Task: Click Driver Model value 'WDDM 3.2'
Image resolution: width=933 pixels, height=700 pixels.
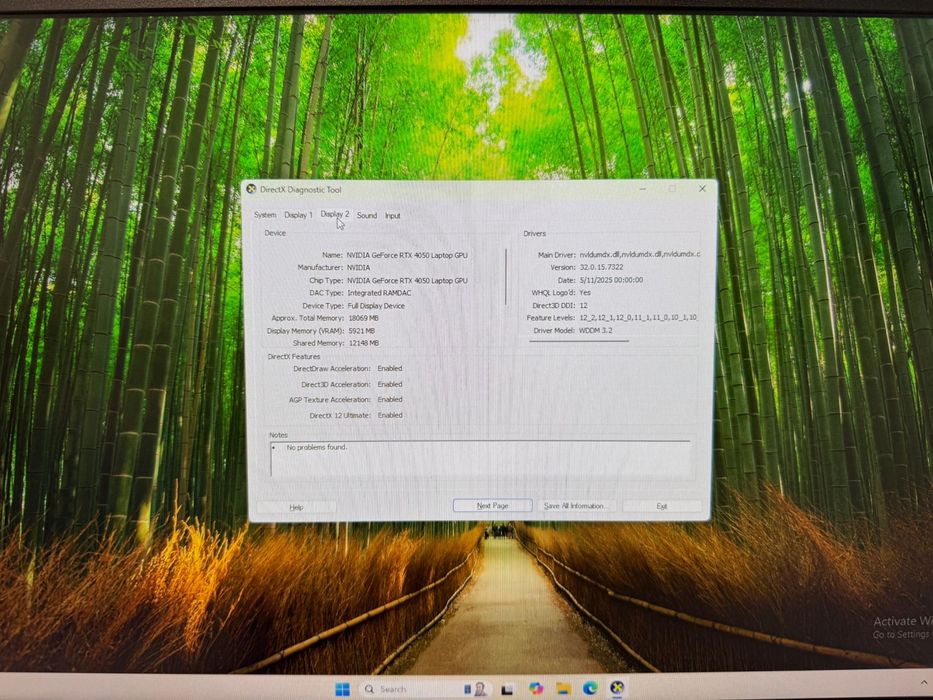Action: (x=596, y=330)
